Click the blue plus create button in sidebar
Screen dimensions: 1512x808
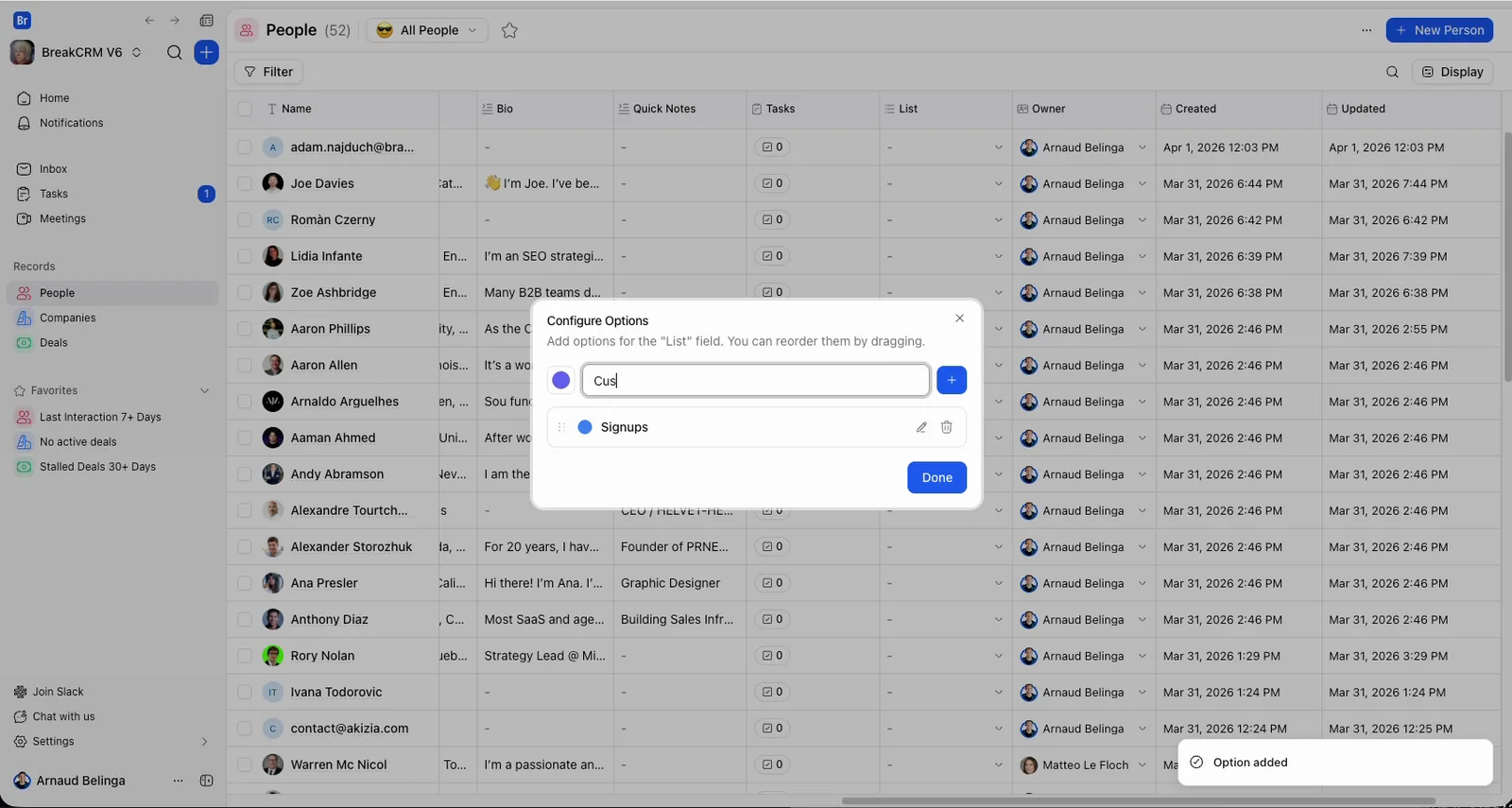pyautogui.click(x=206, y=53)
